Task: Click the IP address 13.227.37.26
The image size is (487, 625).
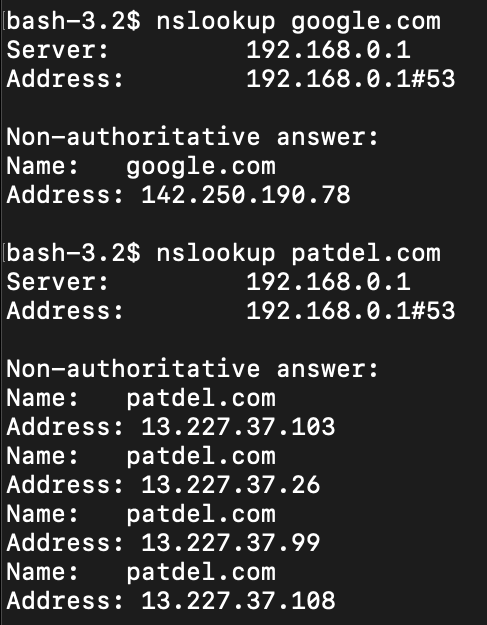Action: (x=231, y=485)
